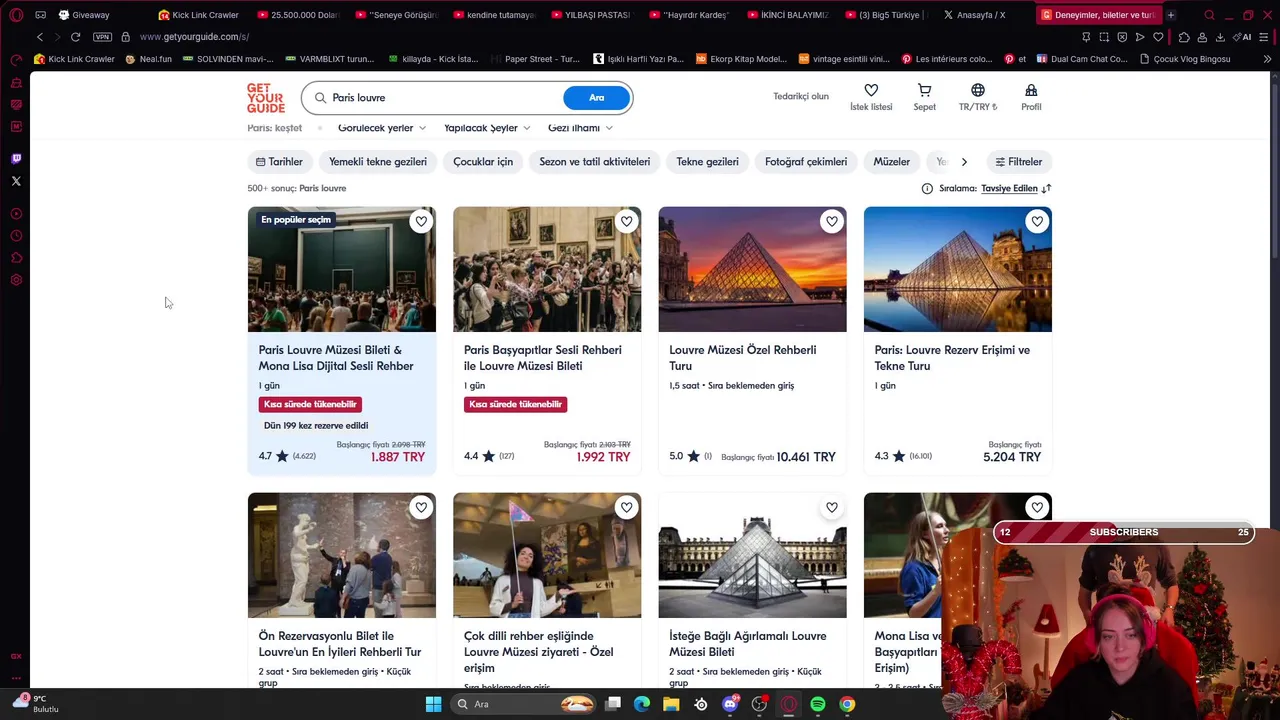The image size is (1280, 720).
Task: Open Paris Başyapıtlar Sesli Rehberi card title
Action: click(543, 358)
